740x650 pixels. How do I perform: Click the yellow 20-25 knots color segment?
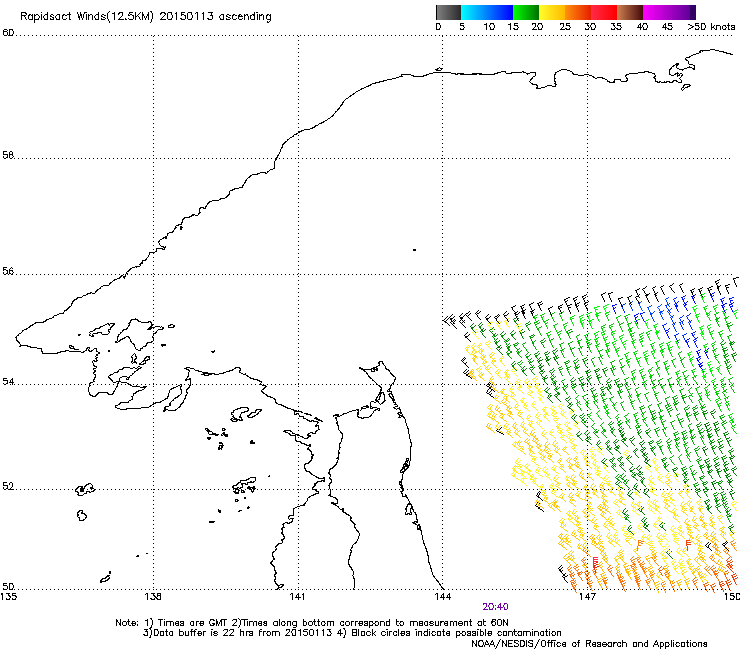coord(552,12)
